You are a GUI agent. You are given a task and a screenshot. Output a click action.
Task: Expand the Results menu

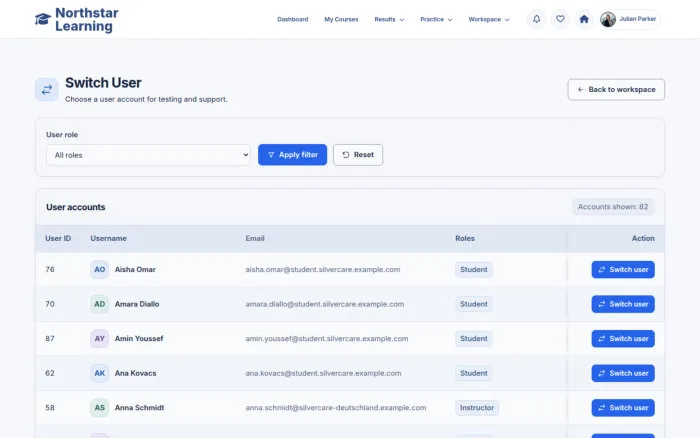point(389,20)
